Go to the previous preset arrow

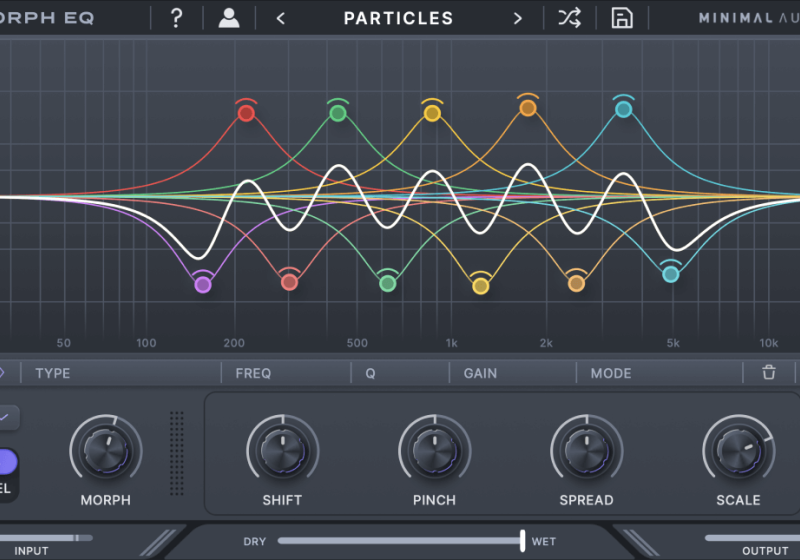point(281,19)
